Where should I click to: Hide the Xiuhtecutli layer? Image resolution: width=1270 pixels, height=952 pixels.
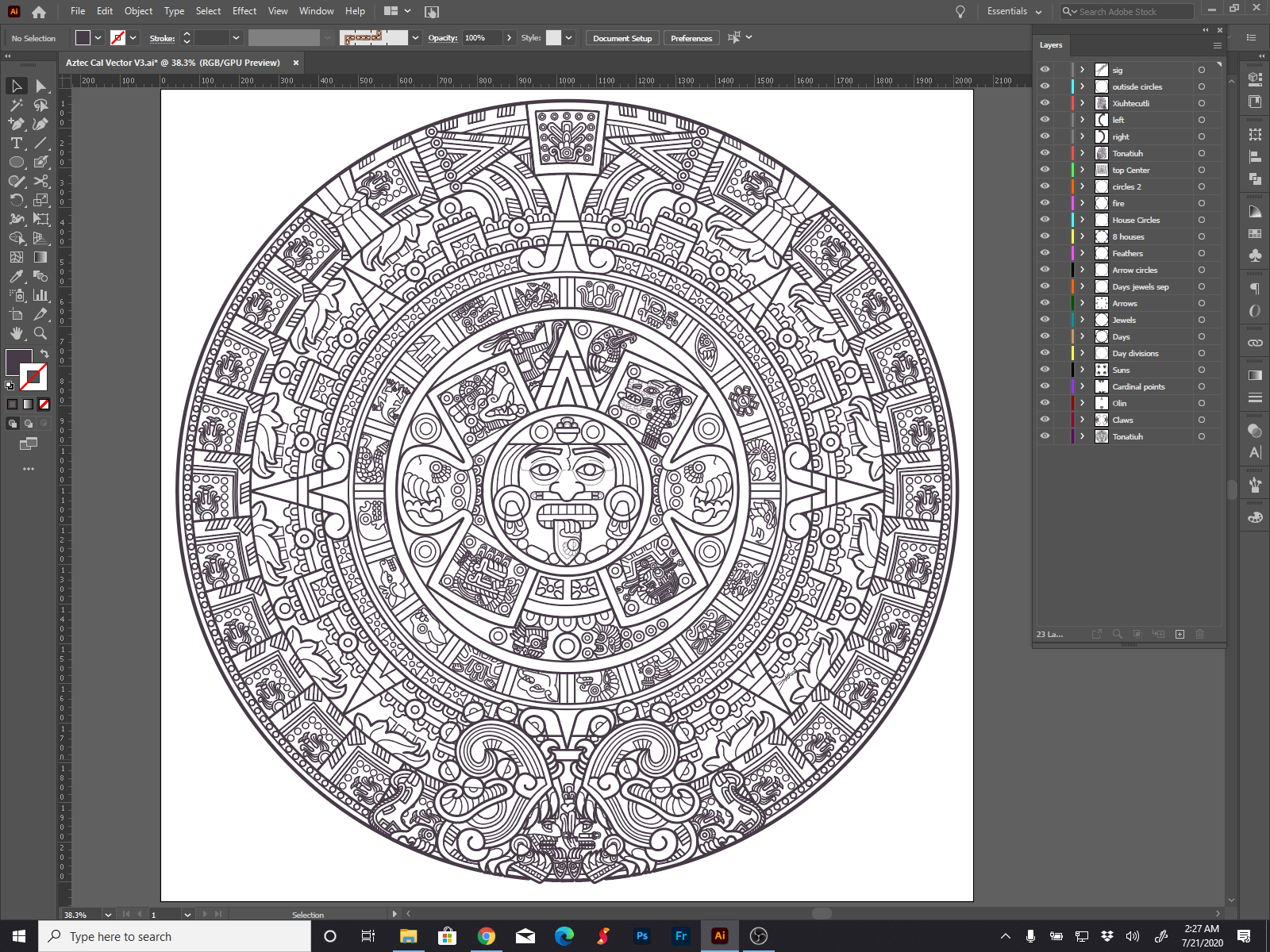[1045, 103]
